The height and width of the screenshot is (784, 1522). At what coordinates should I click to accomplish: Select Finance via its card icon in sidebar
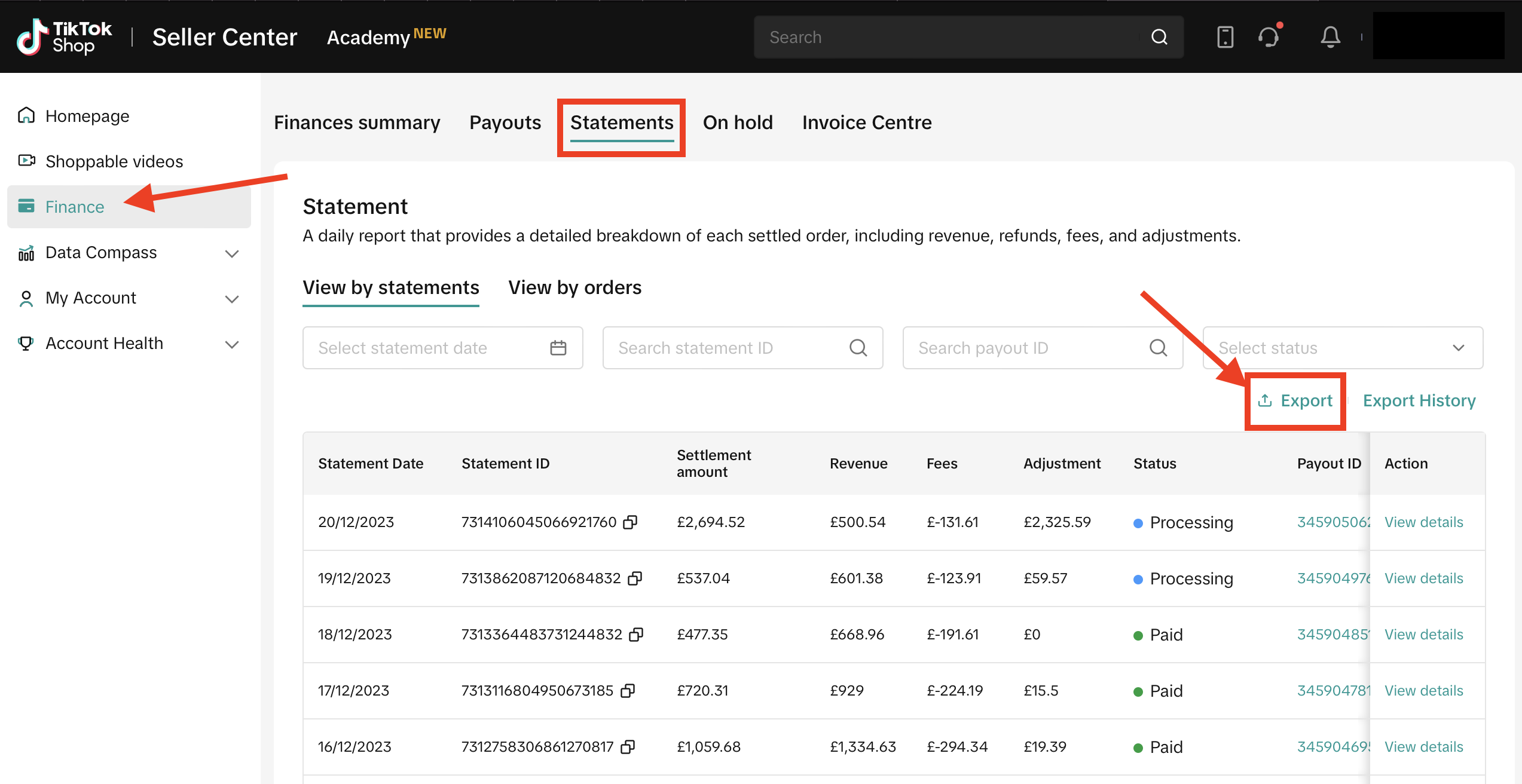[27, 206]
